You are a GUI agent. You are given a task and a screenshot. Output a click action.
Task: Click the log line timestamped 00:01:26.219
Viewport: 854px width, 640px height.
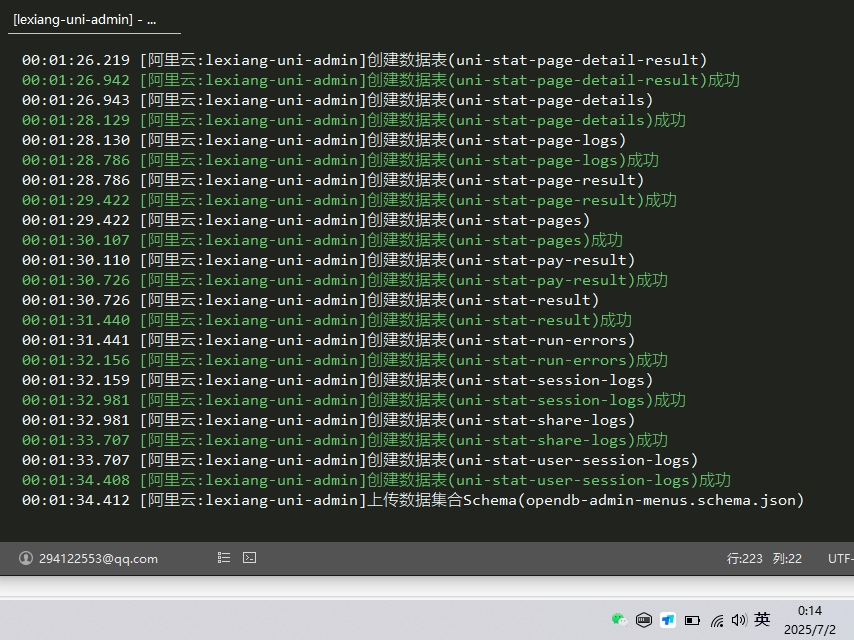coord(364,60)
